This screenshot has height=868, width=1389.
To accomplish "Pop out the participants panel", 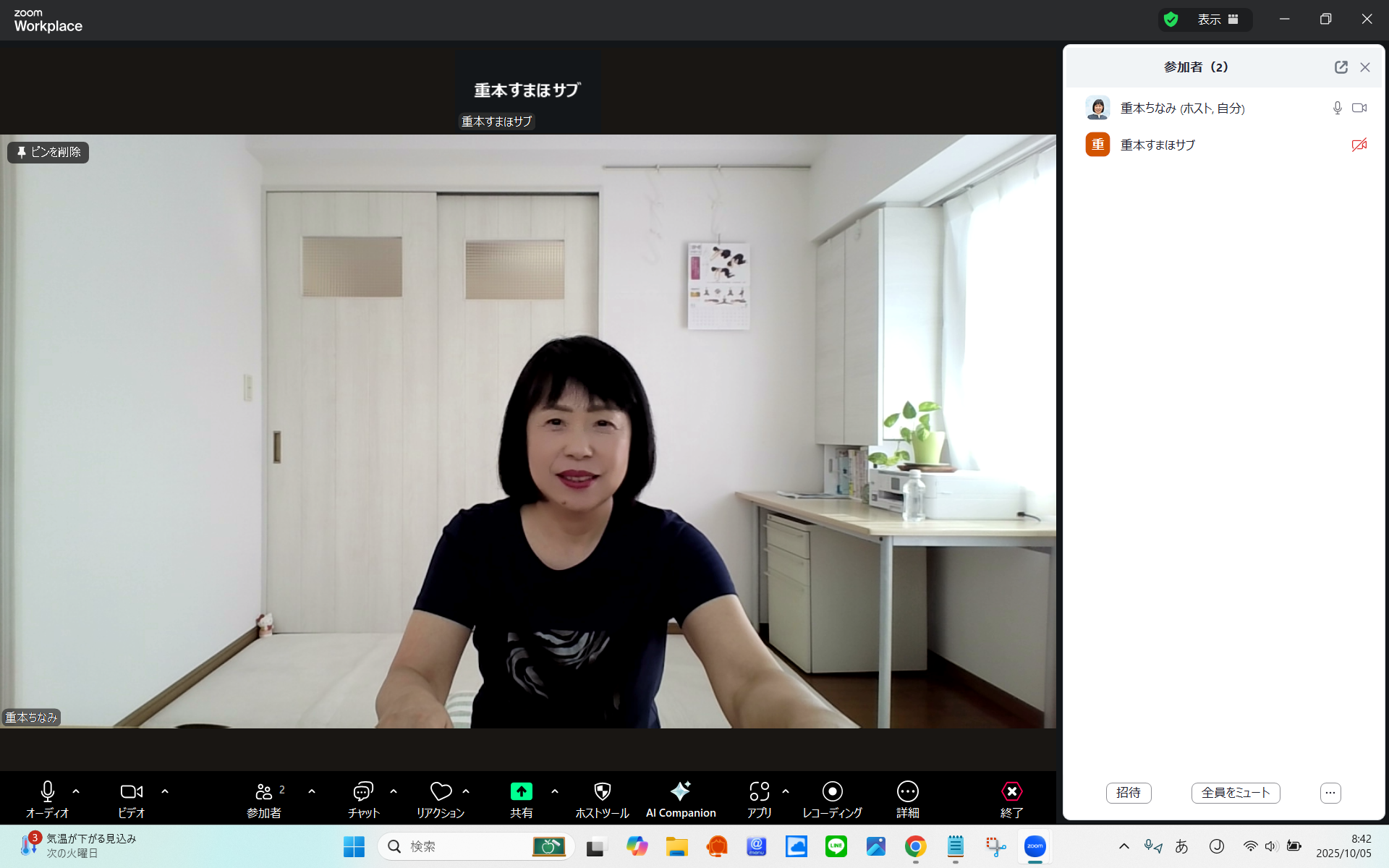I will pos(1341,67).
